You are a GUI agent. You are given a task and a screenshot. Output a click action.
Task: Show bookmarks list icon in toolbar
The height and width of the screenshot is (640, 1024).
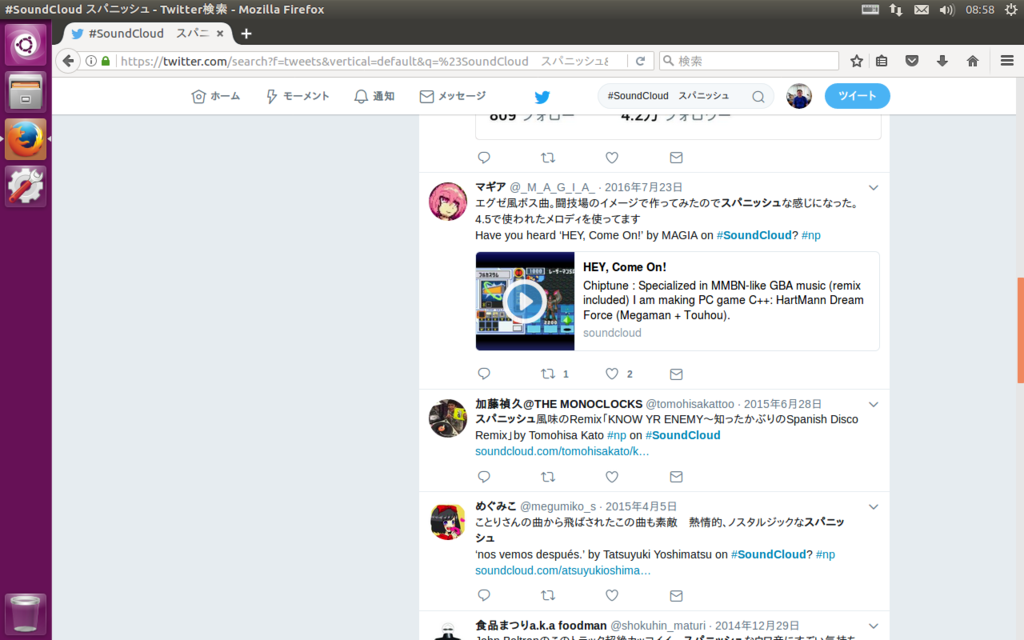coord(882,61)
